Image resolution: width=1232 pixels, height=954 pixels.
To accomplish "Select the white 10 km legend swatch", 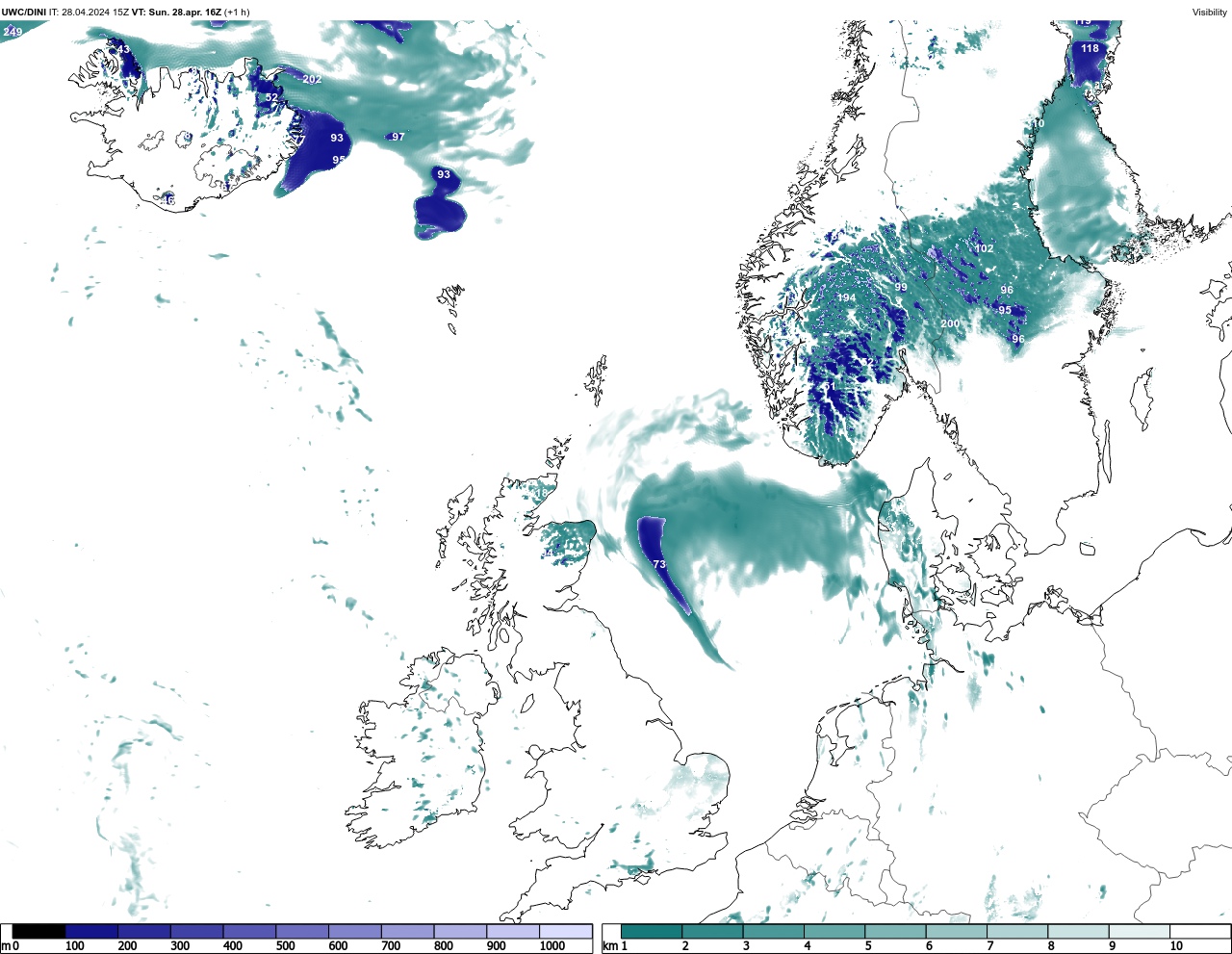I will coord(1199,931).
